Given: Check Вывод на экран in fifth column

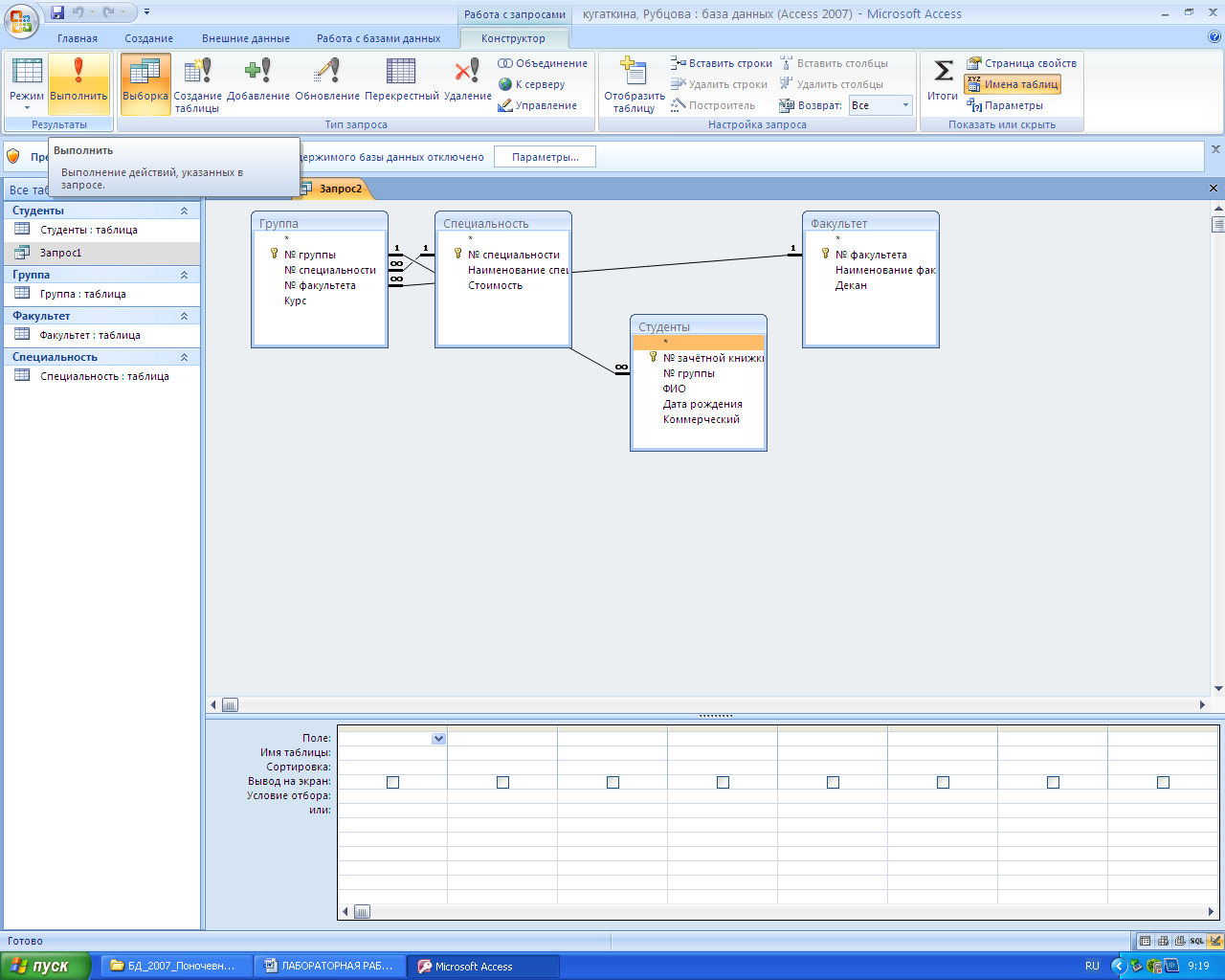Looking at the screenshot, I should (833, 782).
